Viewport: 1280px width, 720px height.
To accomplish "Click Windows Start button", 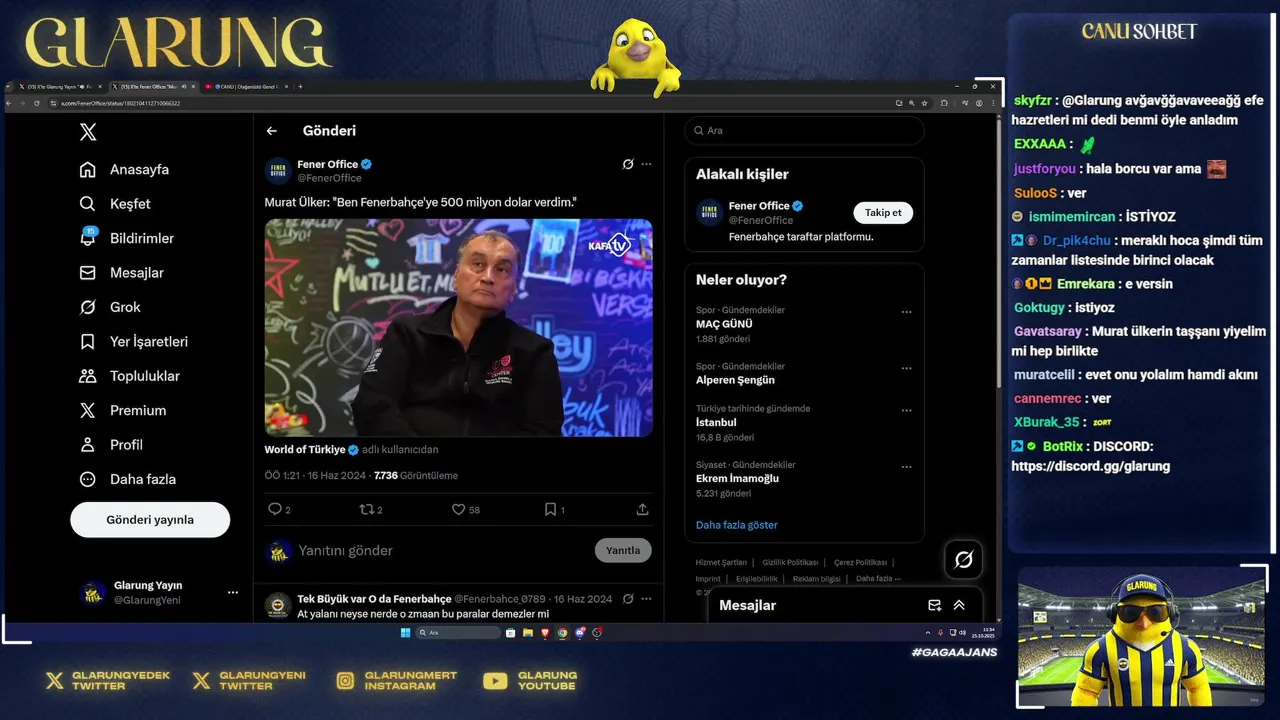I will point(405,633).
